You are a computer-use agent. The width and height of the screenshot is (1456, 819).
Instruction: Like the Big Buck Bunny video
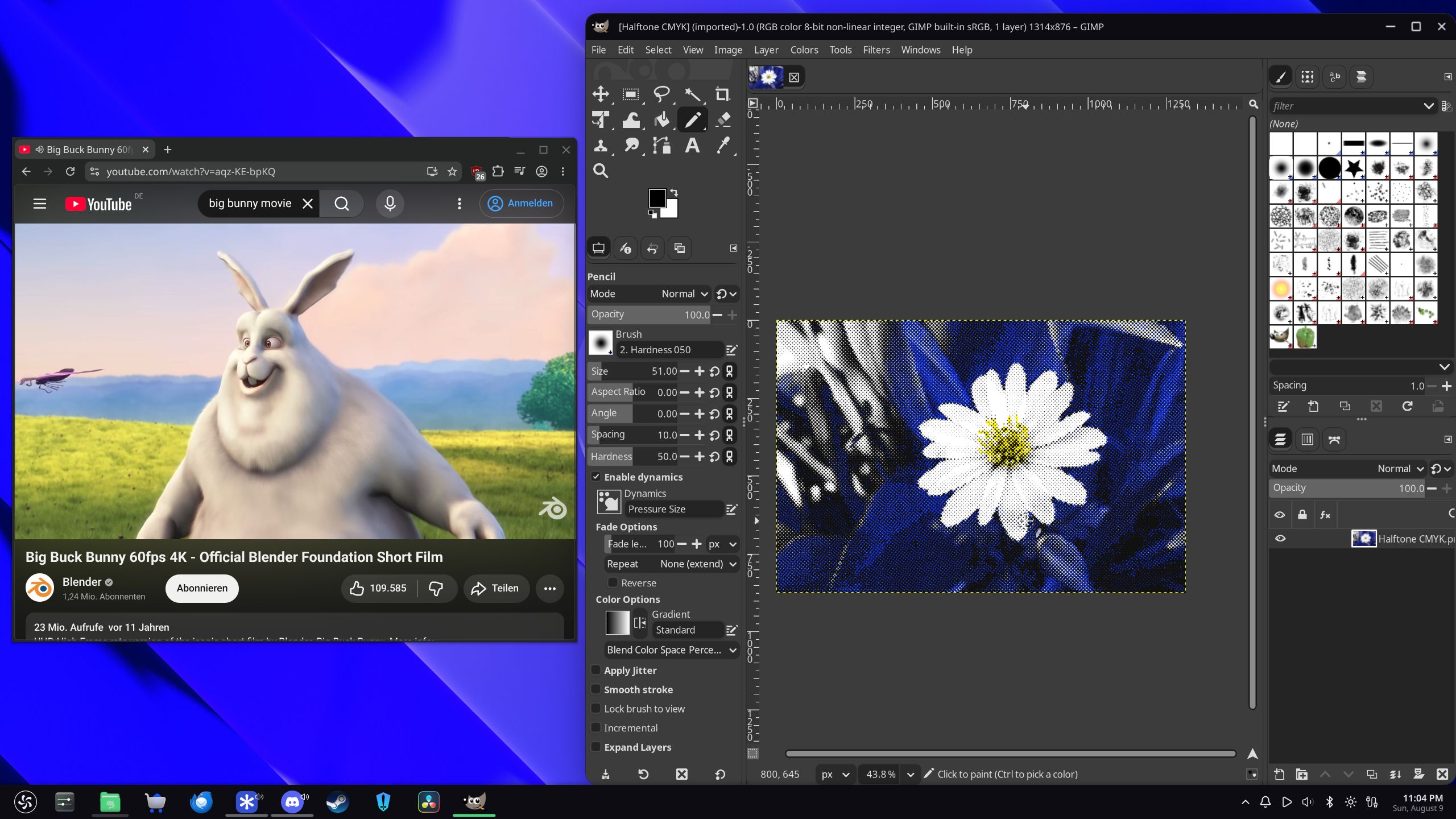[x=379, y=588]
